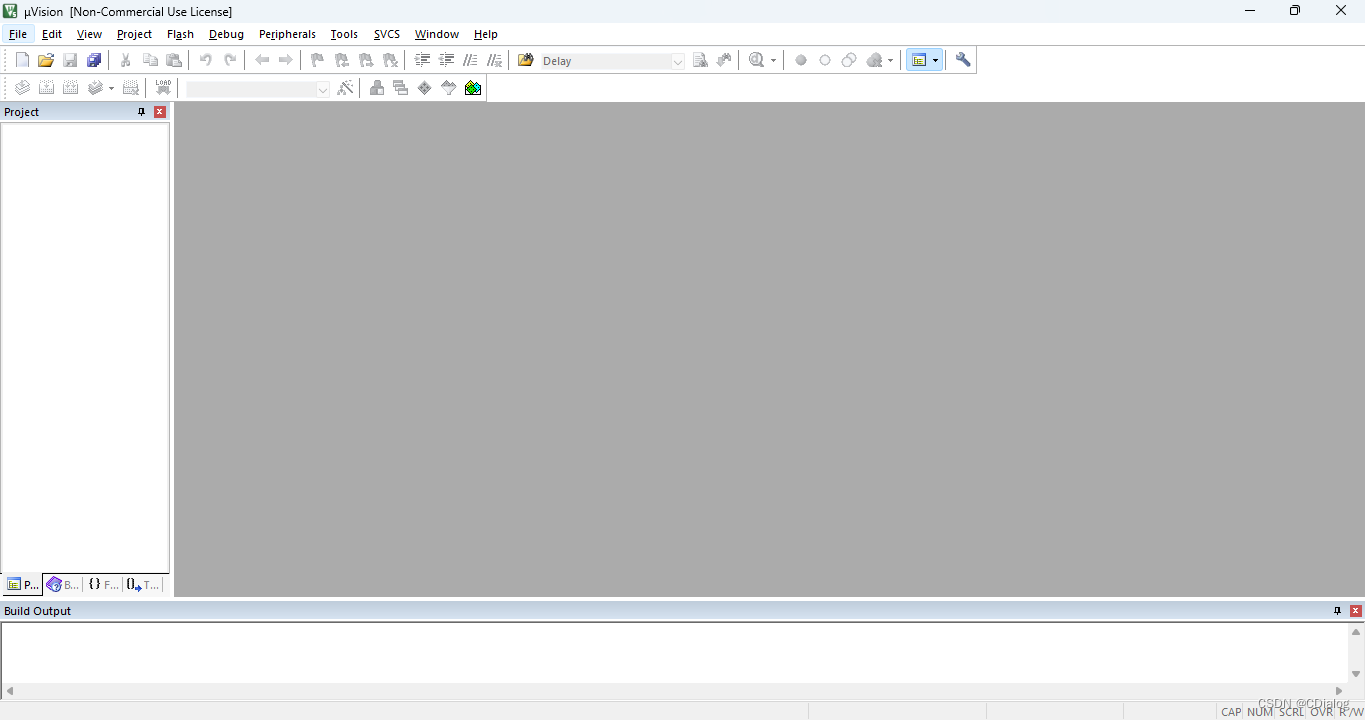Click the Navigate Forwards arrow
The height and width of the screenshot is (720, 1365).
[x=286, y=60]
